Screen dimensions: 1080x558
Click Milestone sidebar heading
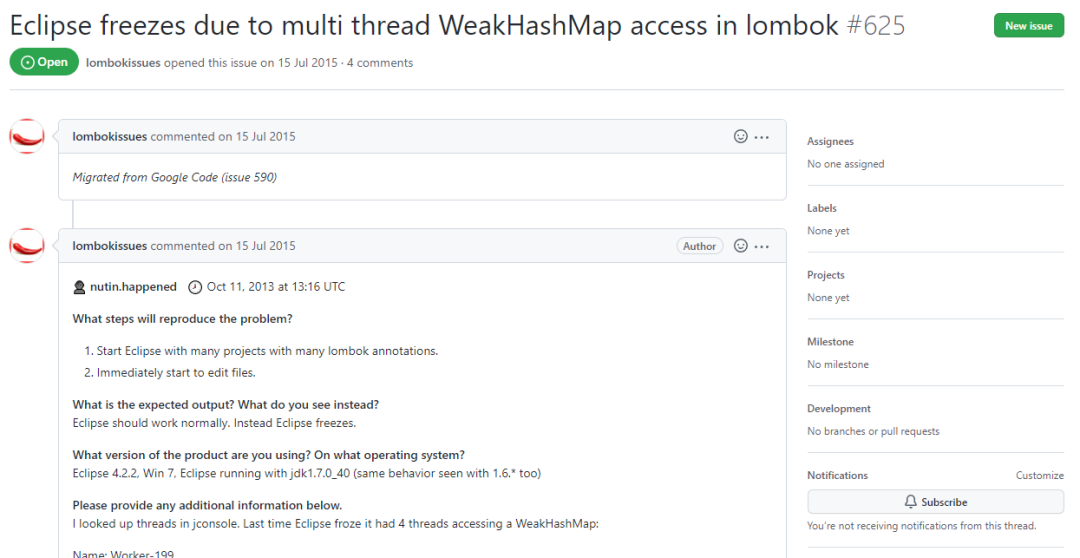830,342
